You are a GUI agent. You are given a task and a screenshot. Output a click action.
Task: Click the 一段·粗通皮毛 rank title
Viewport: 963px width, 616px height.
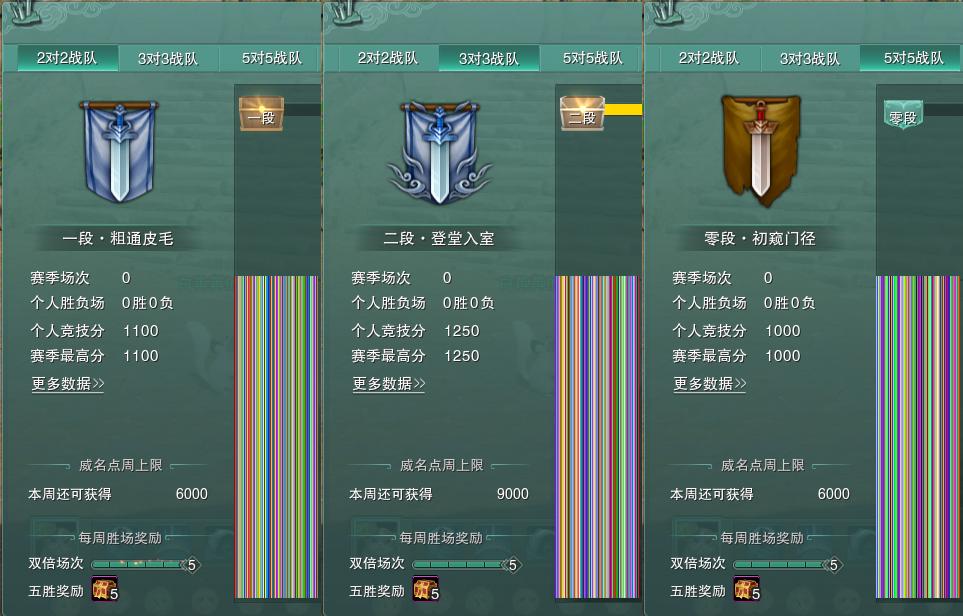coord(118,238)
